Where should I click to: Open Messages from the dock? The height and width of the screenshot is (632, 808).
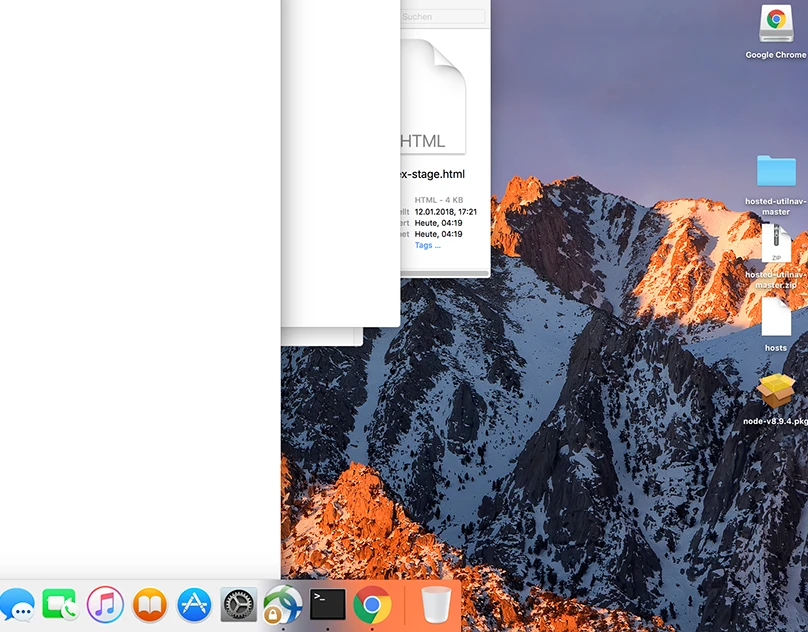17,605
